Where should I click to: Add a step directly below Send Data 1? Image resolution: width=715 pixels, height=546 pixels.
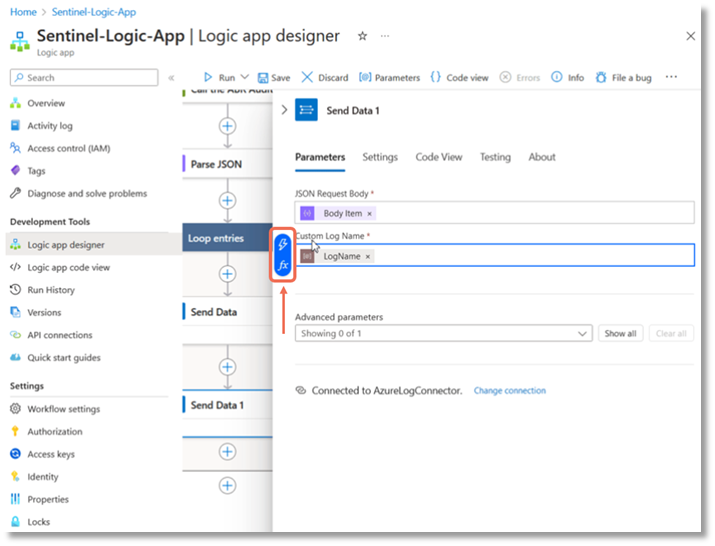tap(228, 452)
